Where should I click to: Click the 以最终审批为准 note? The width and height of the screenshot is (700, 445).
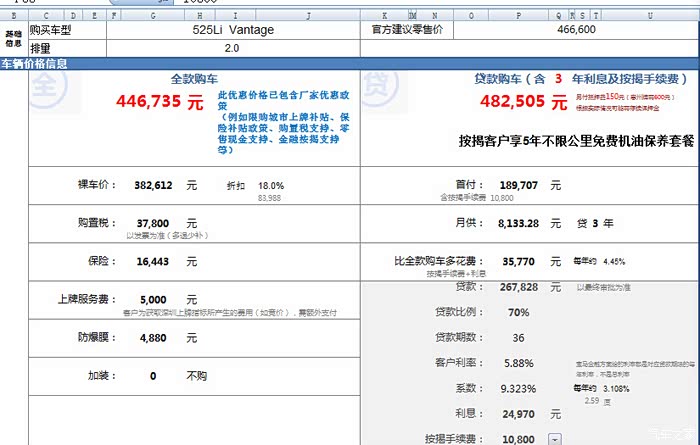click(604, 287)
